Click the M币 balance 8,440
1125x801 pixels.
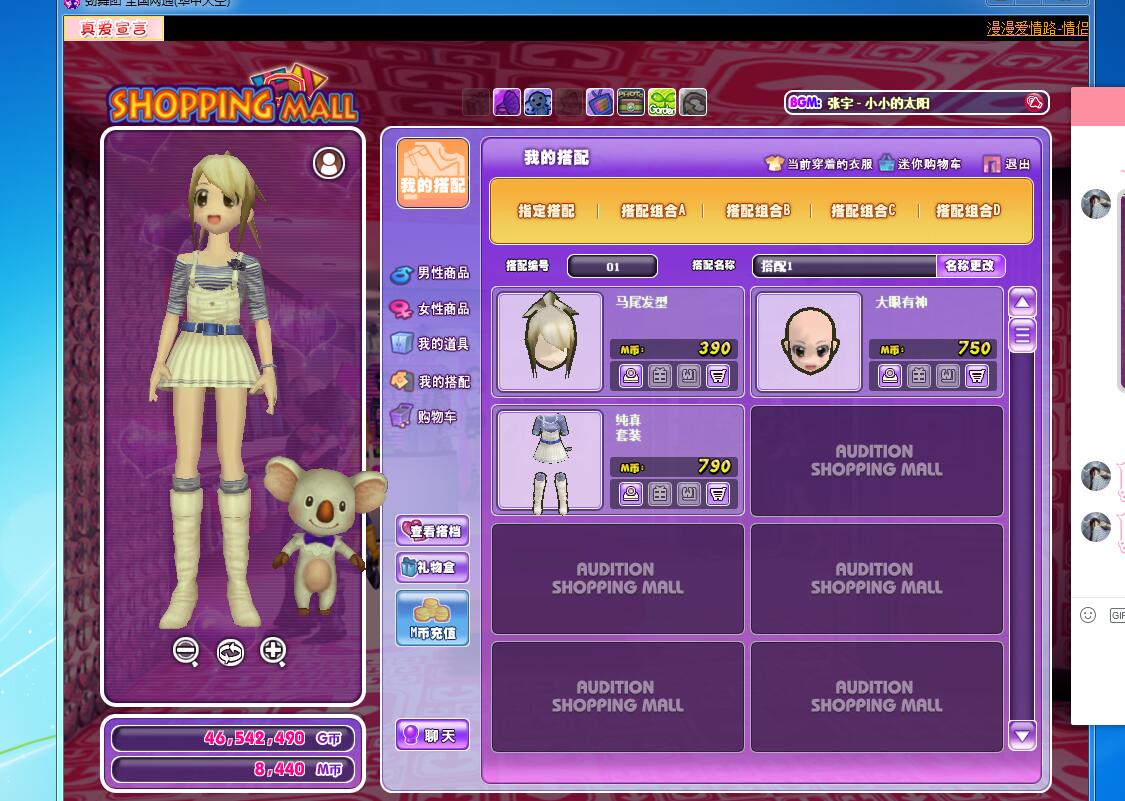tap(279, 769)
